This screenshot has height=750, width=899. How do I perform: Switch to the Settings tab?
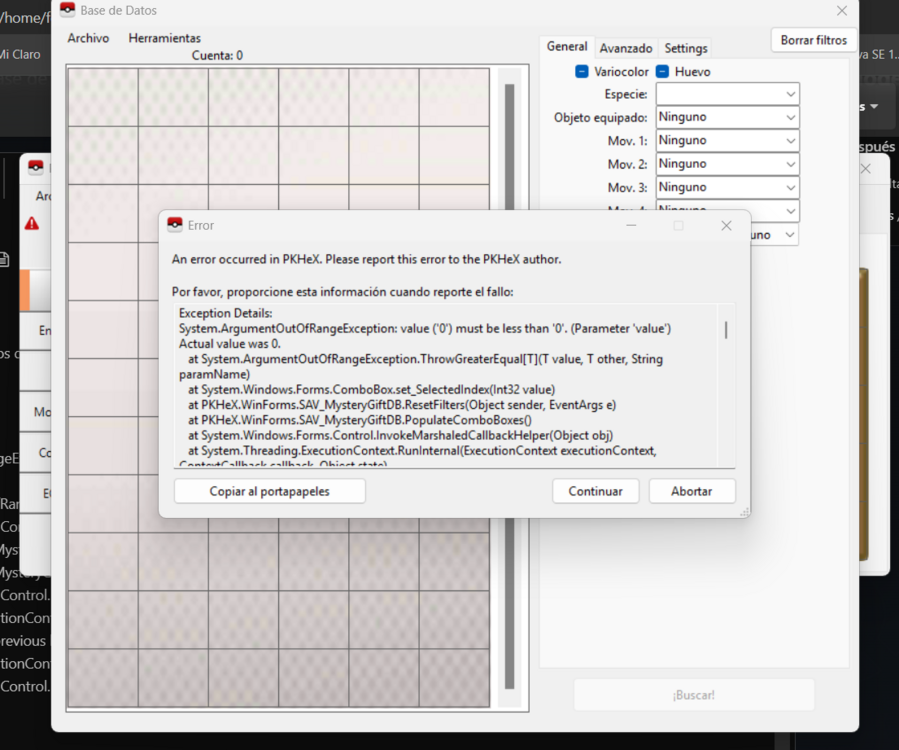tap(686, 48)
